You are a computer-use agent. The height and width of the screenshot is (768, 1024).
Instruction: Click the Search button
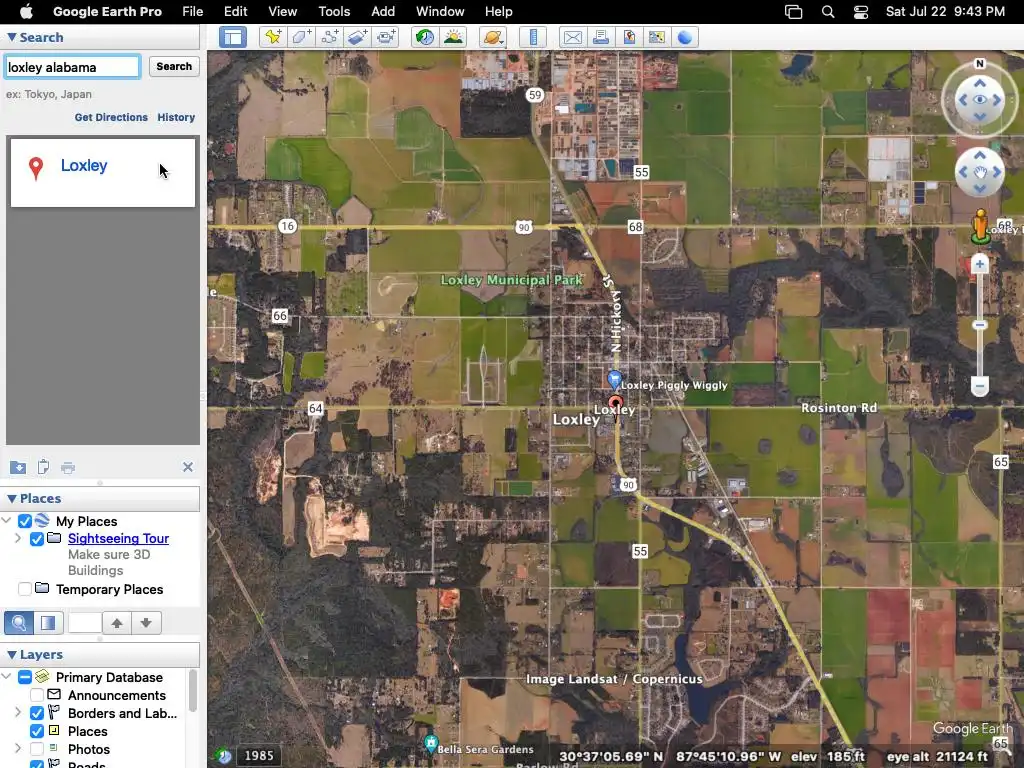[x=174, y=67]
